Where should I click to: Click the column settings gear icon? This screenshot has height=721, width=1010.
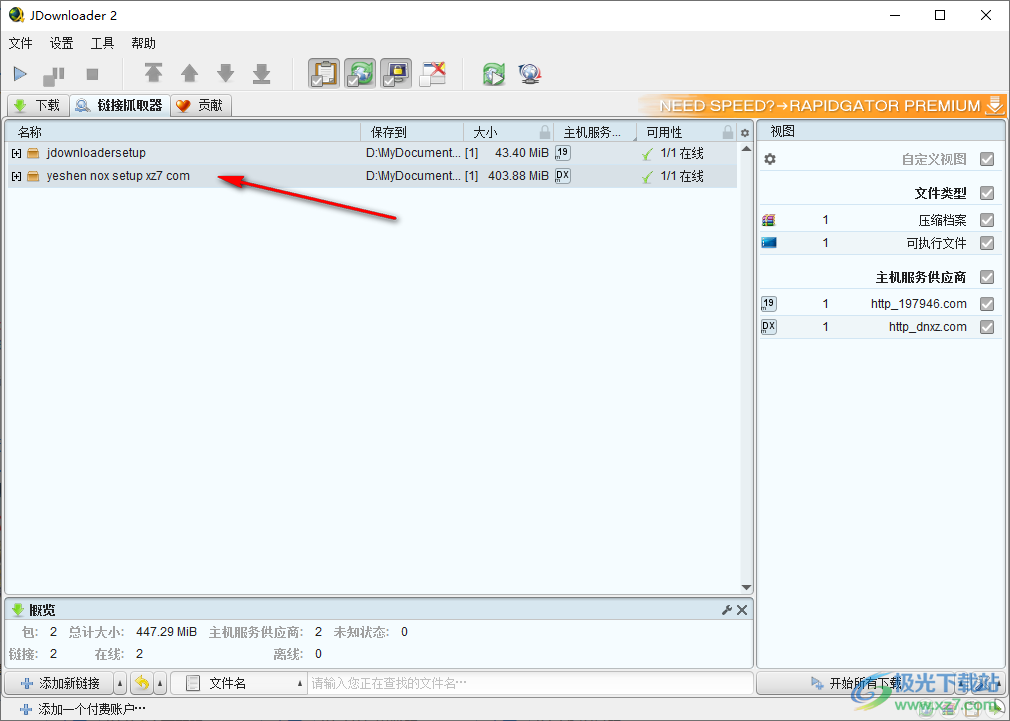click(745, 133)
